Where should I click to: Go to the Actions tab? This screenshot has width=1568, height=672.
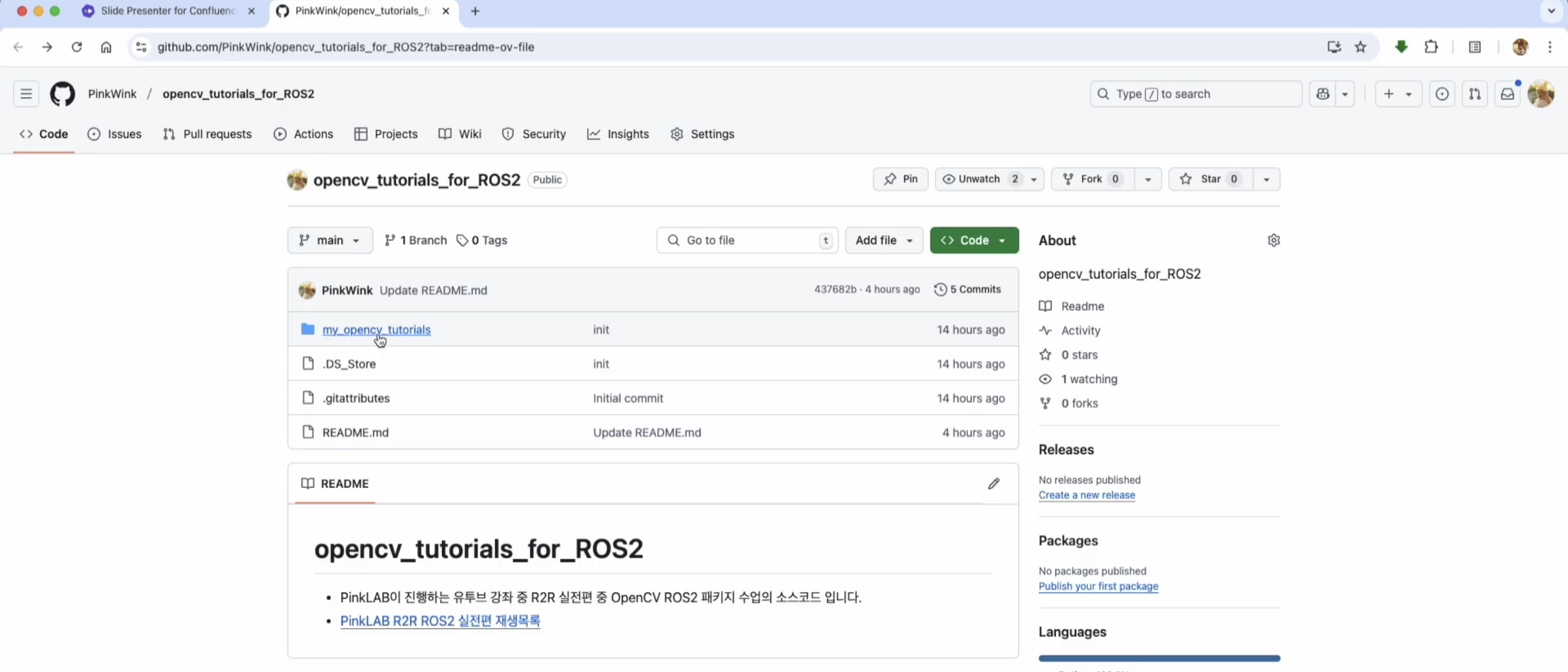(x=303, y=134)
